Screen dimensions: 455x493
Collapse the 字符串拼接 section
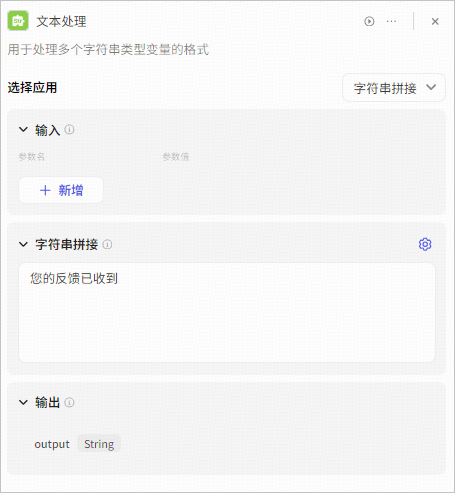tap(23, 244)
